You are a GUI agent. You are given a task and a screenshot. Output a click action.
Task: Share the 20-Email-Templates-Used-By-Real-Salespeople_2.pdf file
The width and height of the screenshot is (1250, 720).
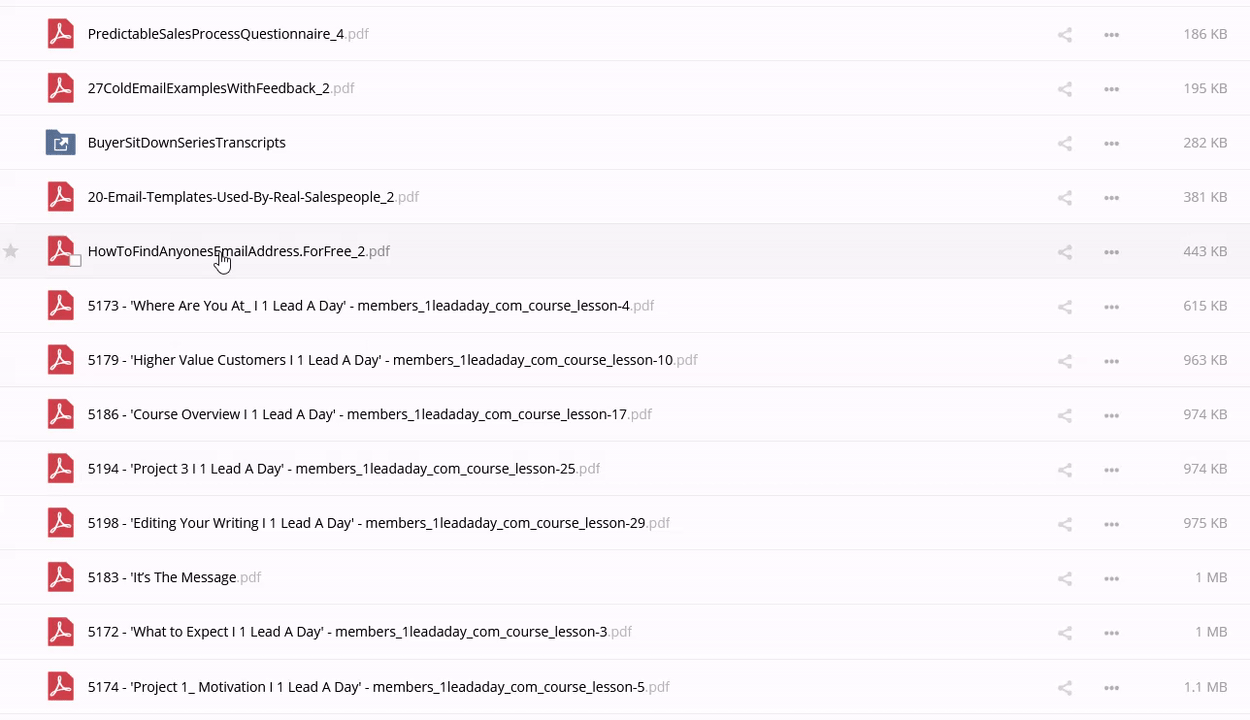(1065, 198)
